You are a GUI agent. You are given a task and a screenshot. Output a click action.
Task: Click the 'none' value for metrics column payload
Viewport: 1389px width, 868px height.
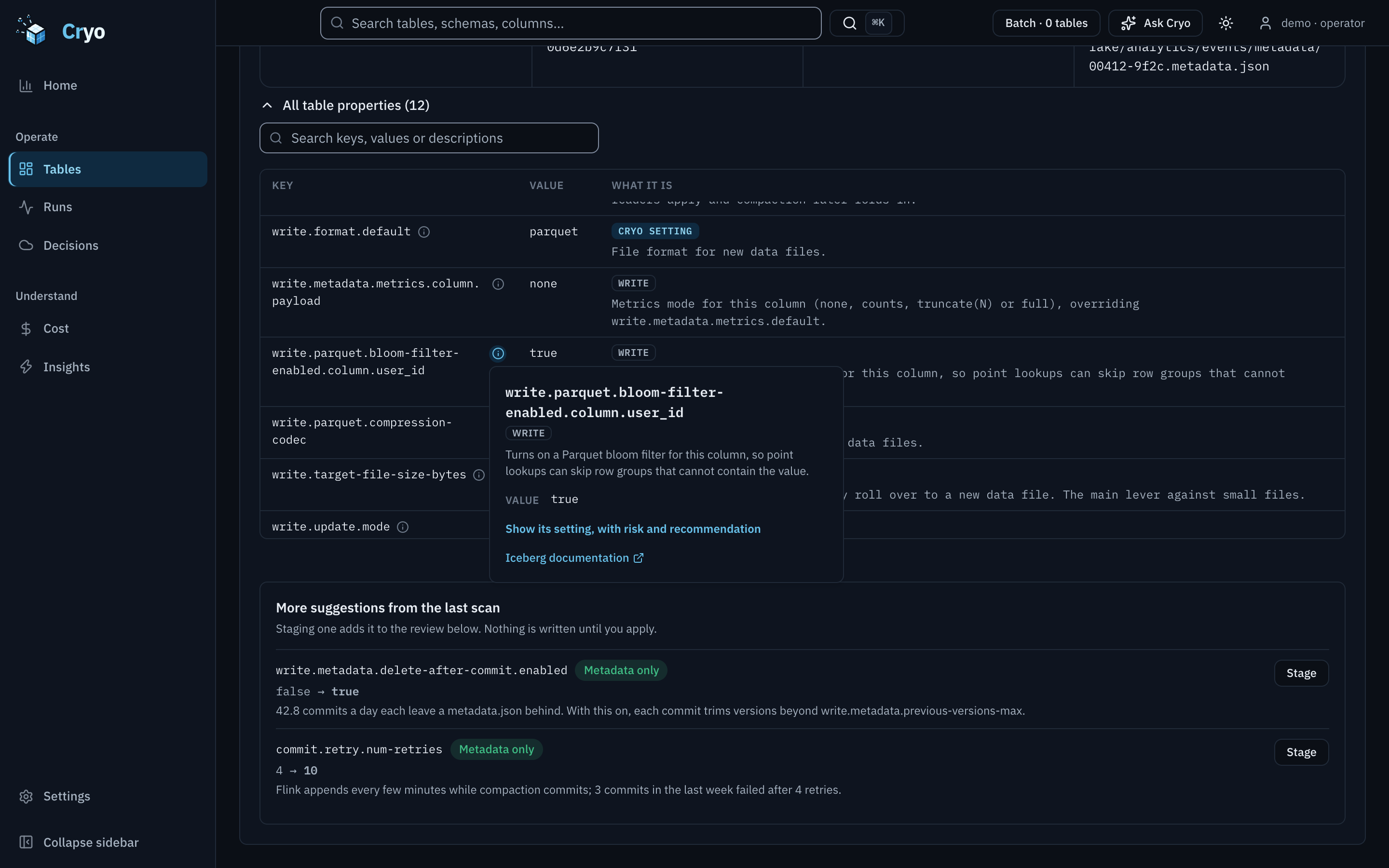543,284
